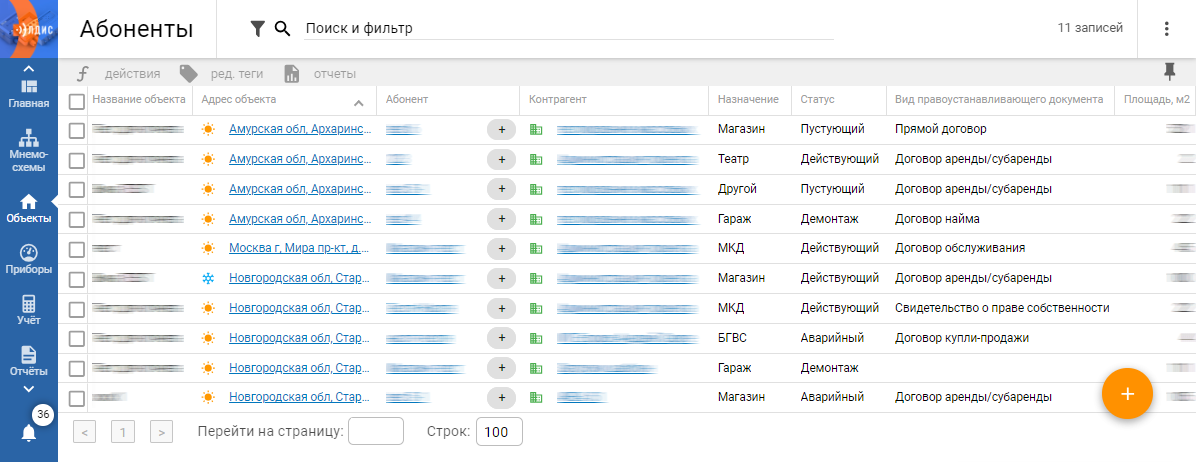Select checkbox of Договор найма row
This screenshot has width=1196, height=462.
pyautogui.click(x=76, y=220)
